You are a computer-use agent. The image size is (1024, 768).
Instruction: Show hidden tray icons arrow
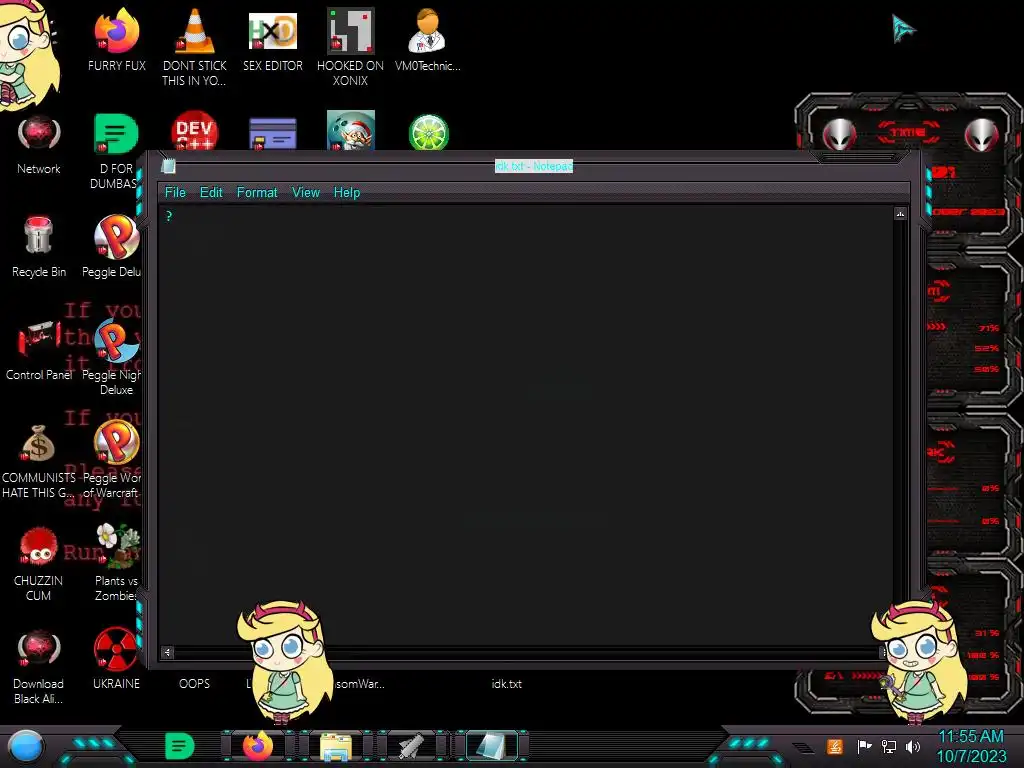(803, 748)
